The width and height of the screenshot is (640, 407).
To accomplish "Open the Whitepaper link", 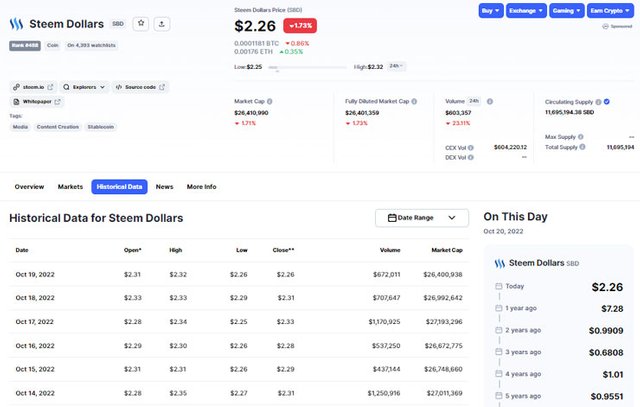I will [37, 102].
